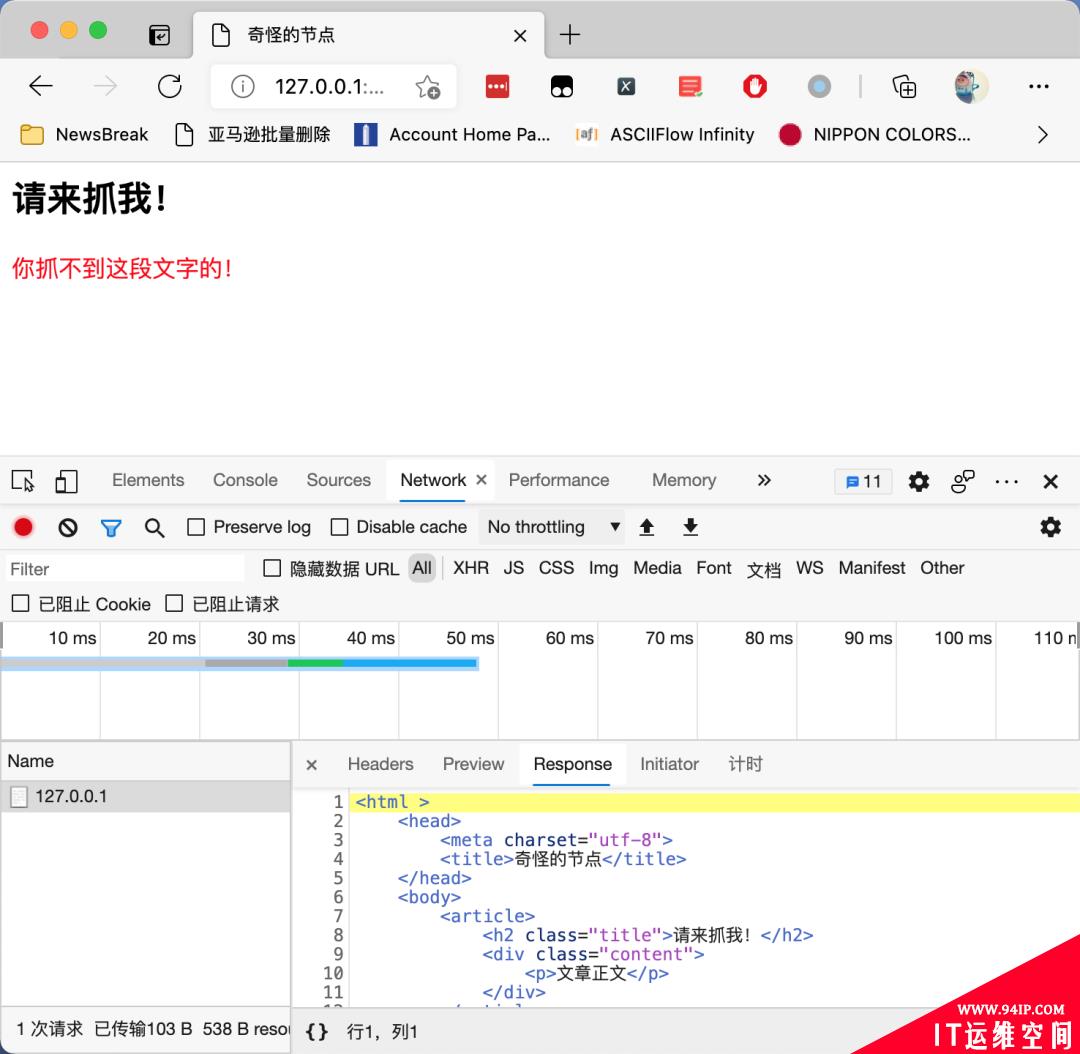Open the browser settings and more menu

tap(1038, 86)
